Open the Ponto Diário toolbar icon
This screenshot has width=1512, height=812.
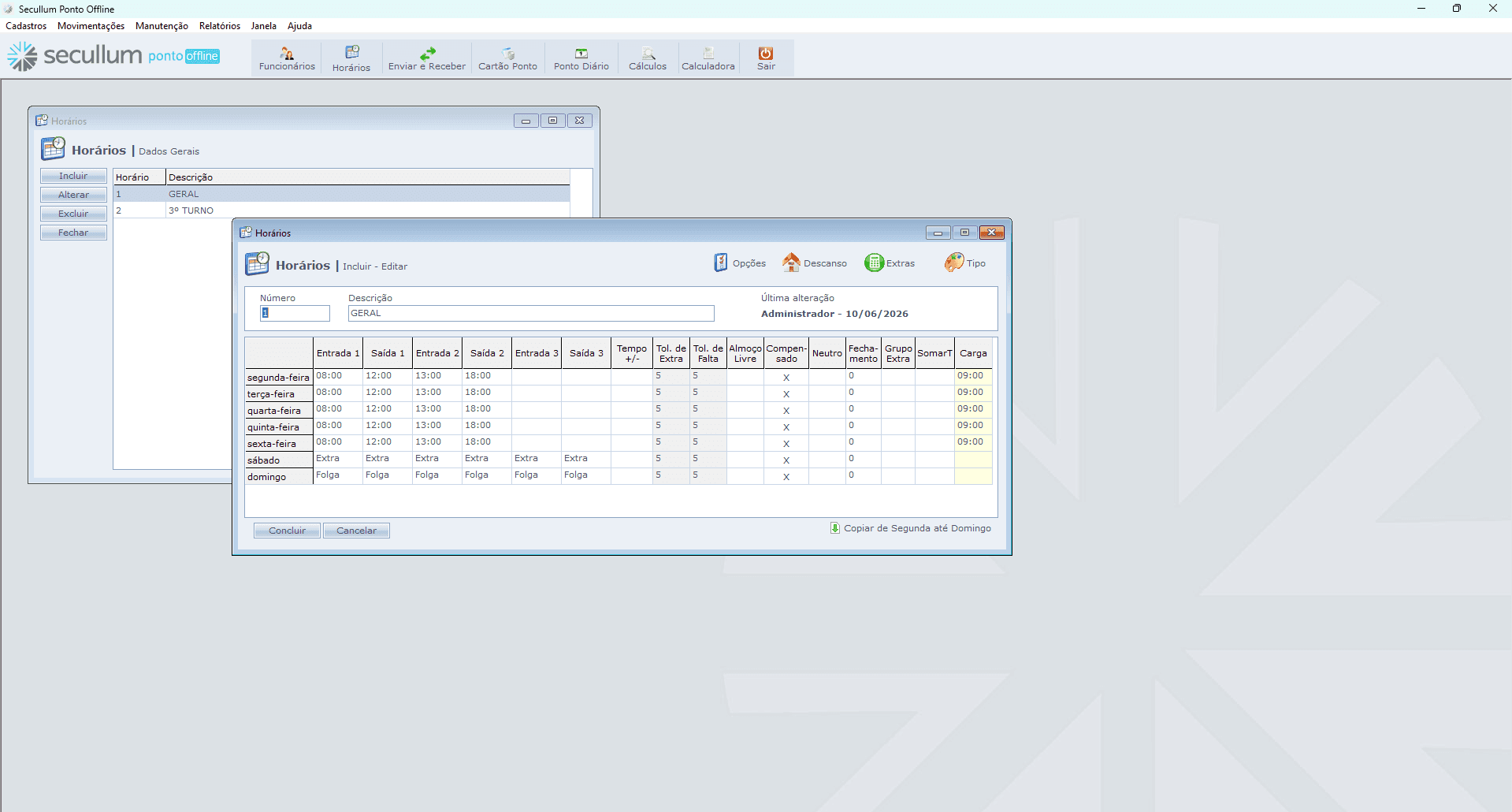(581, 58)
